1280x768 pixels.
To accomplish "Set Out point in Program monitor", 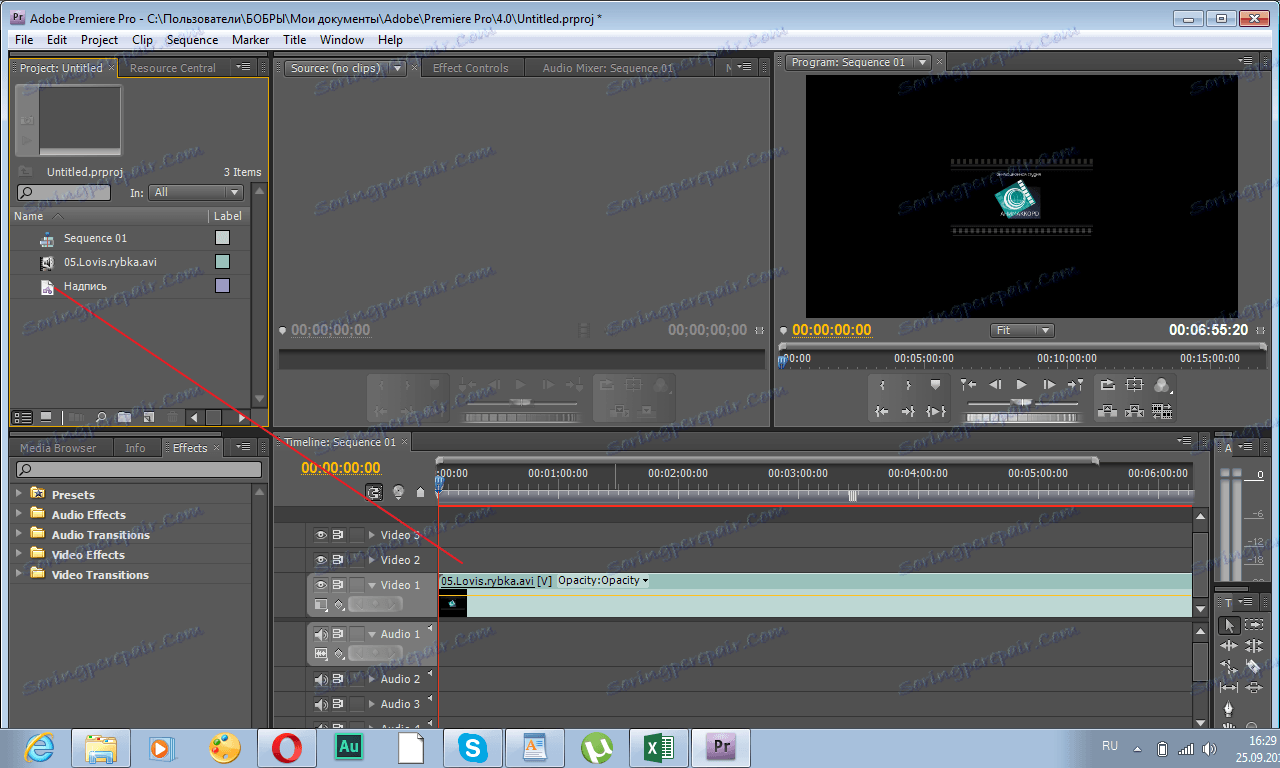I will [x=908, y=385].
